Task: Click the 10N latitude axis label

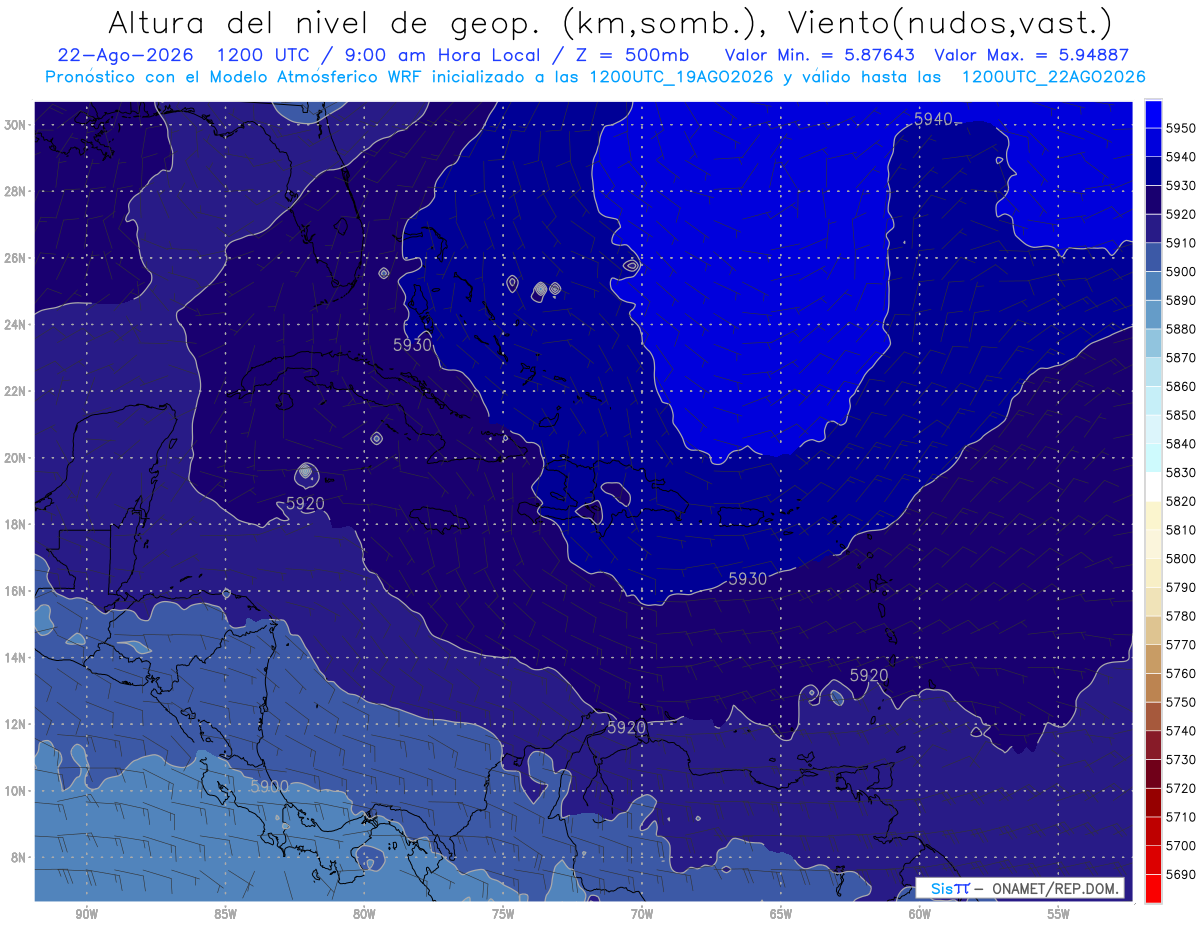Action: 17,790
